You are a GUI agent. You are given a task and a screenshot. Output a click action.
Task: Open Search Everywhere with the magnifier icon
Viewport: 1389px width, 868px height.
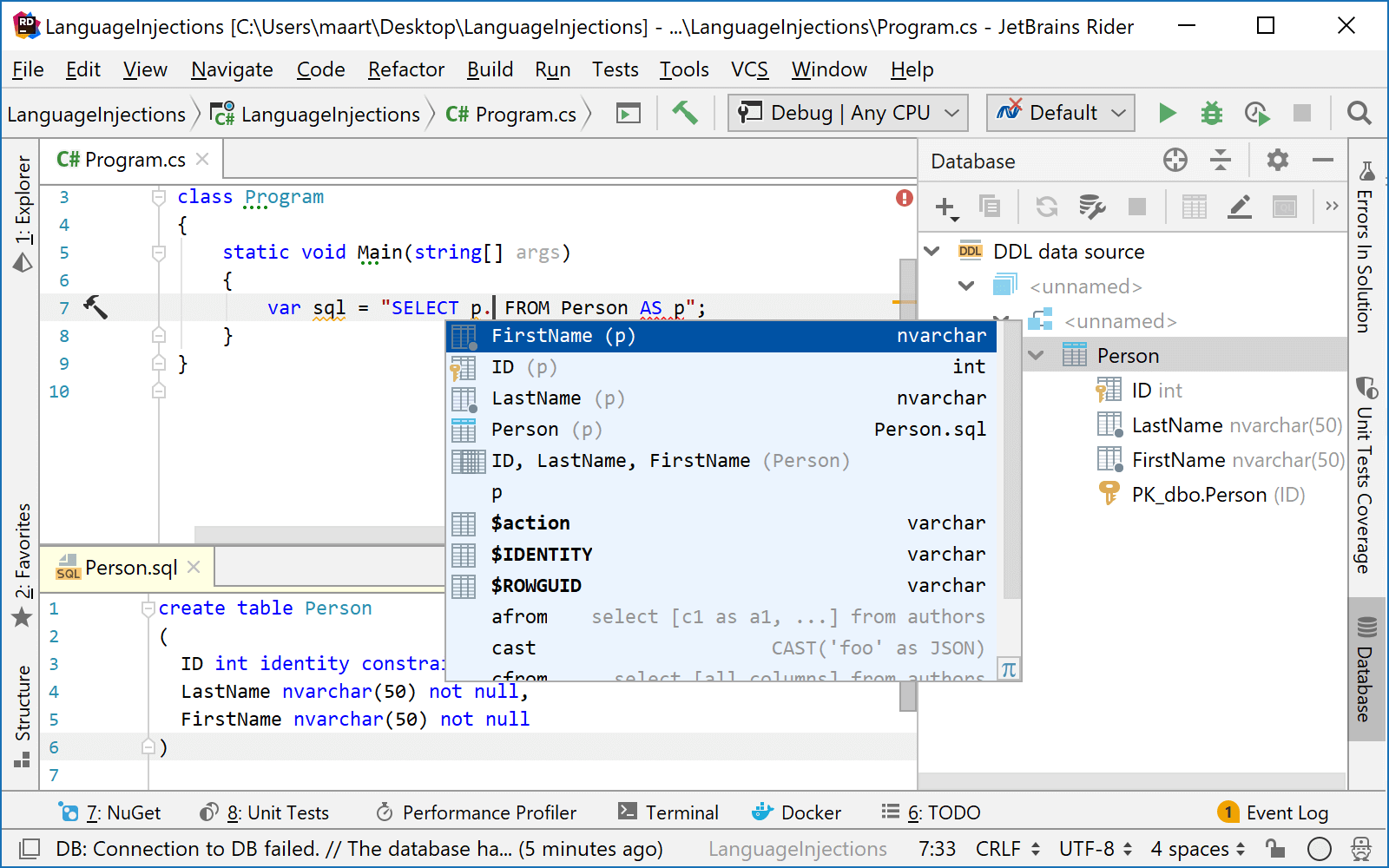click(1359, 113)
